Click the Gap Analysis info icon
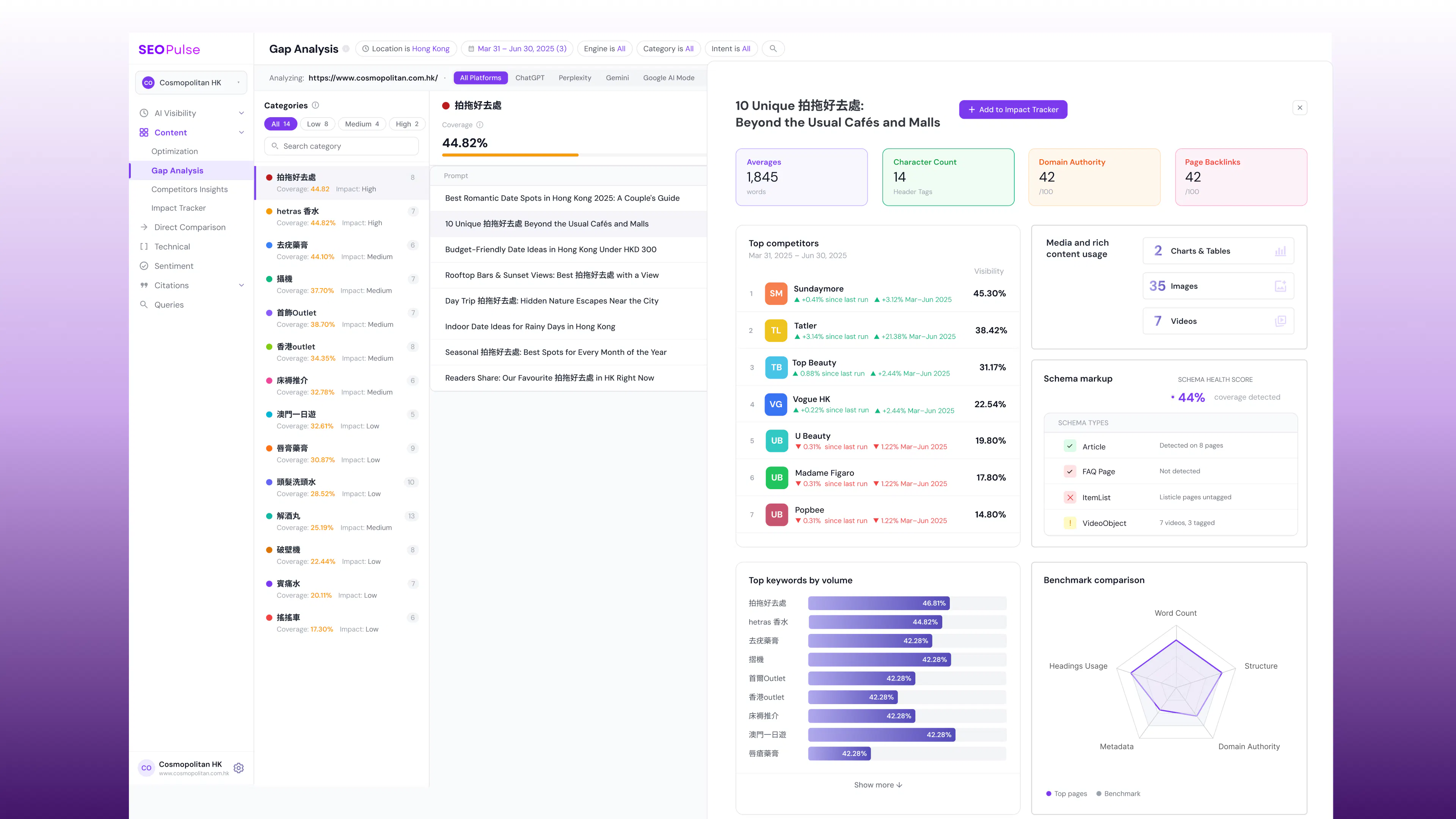 coord(346,49)
